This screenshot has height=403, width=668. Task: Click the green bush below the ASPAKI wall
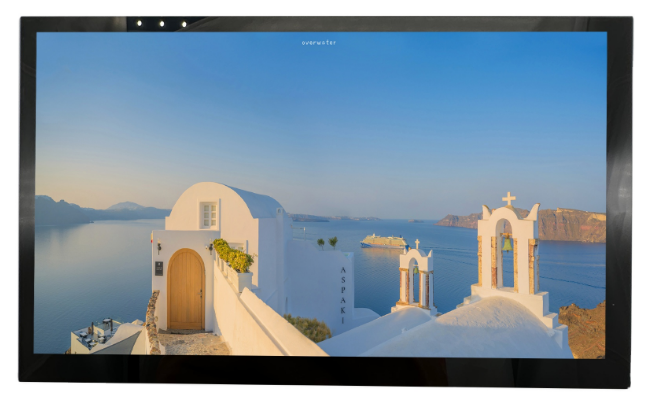coord(307,328)
